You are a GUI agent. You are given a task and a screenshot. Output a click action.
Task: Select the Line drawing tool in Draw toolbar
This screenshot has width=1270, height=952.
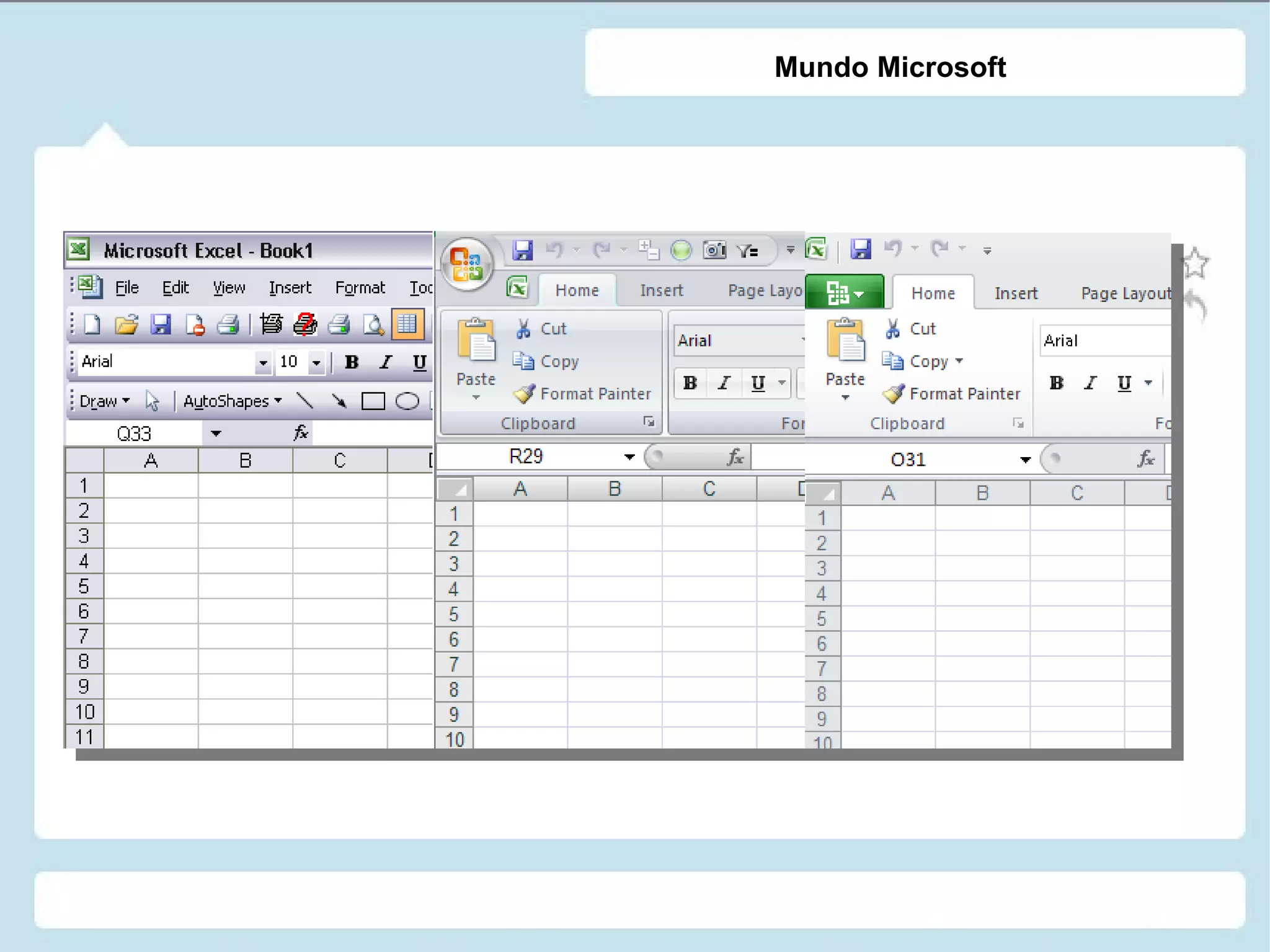[x=304, y=401]
